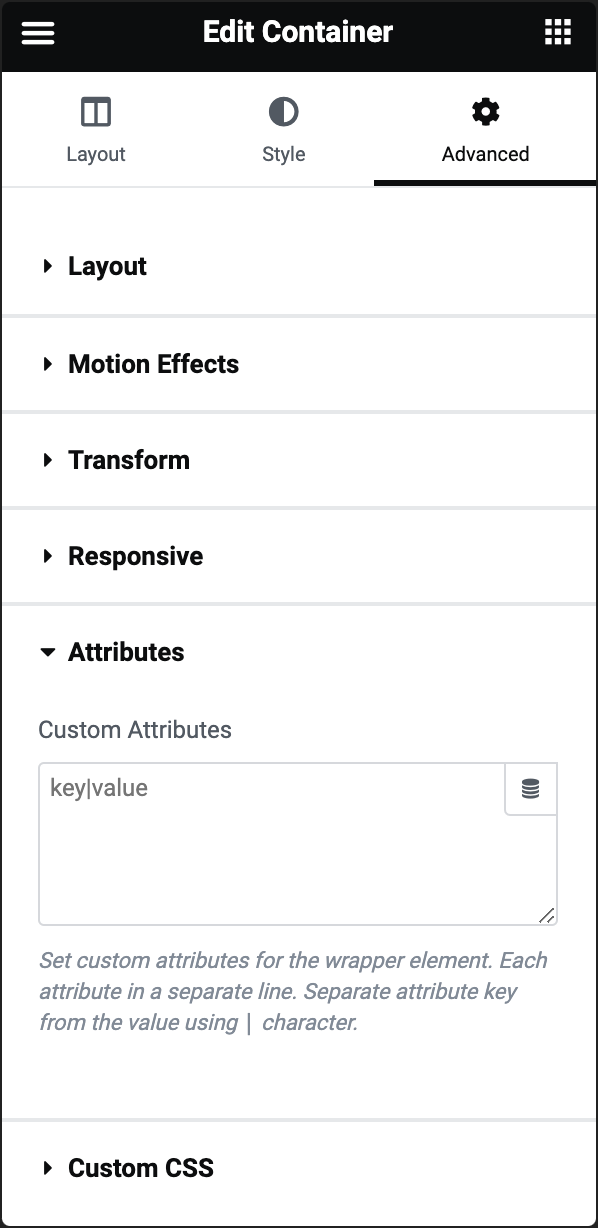Screen dimensions: 598x1228
Task: Expand the Transform section arrow
Action: [x=47, y=461]
